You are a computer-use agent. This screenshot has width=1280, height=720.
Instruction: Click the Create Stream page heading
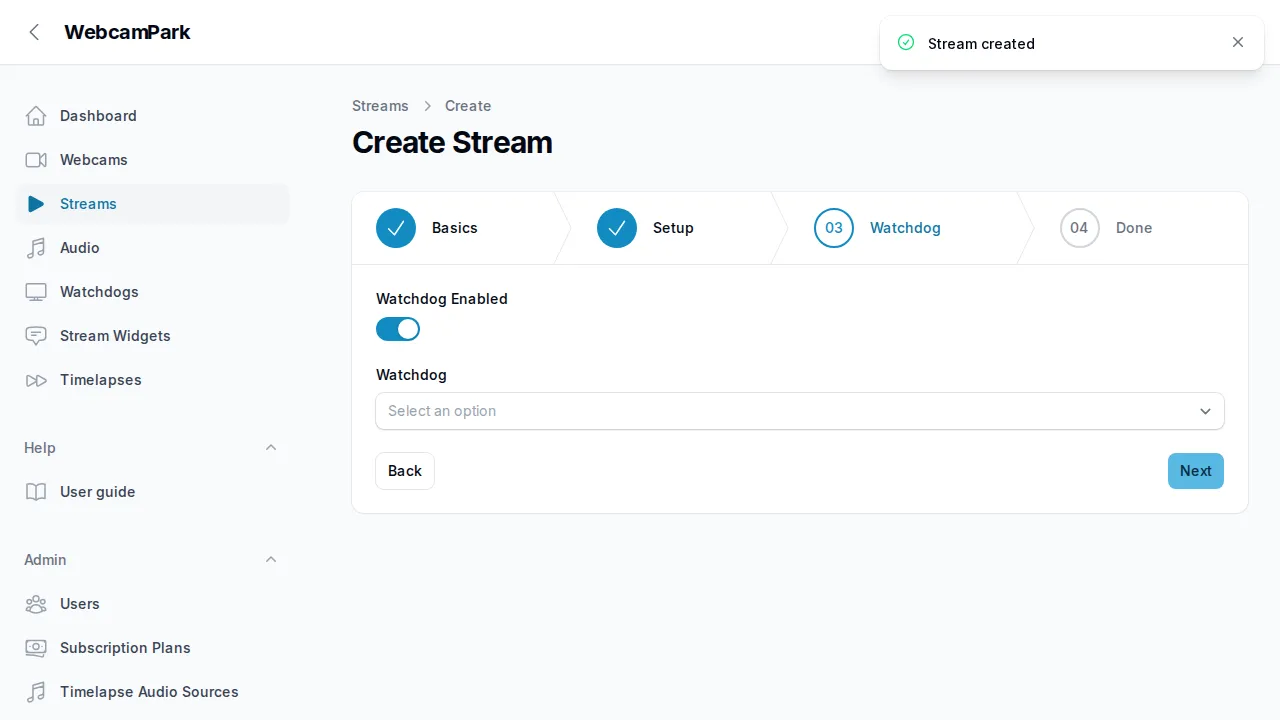click(x=452, y=142)
